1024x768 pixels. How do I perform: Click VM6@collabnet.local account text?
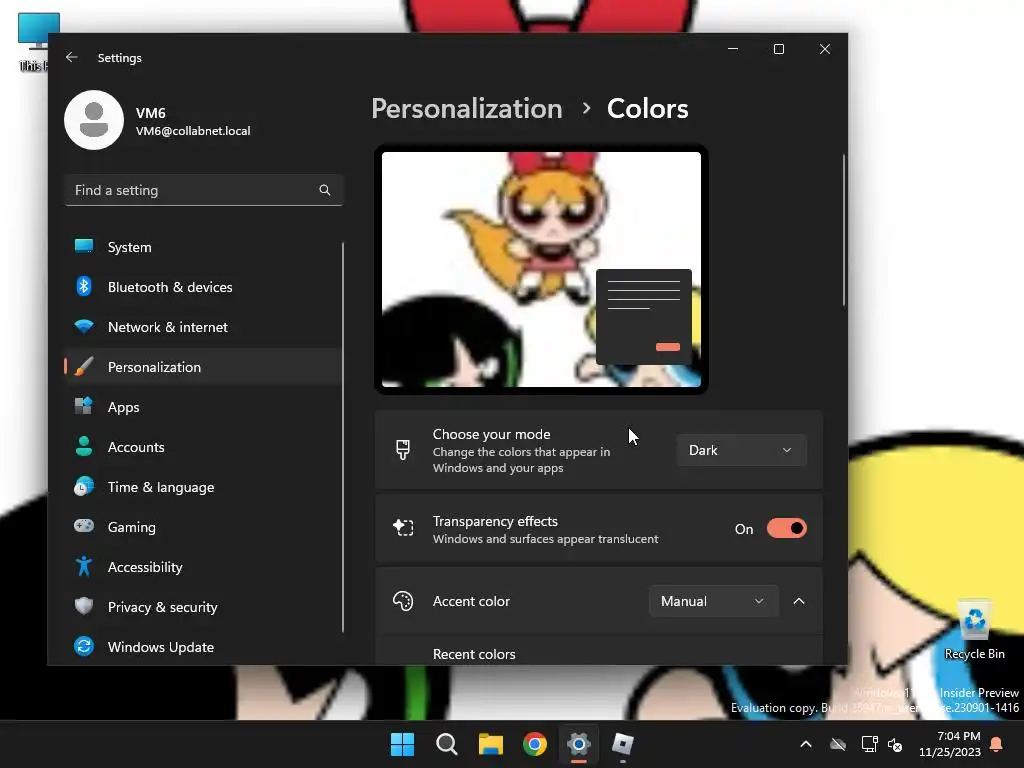tap(193, 131)
